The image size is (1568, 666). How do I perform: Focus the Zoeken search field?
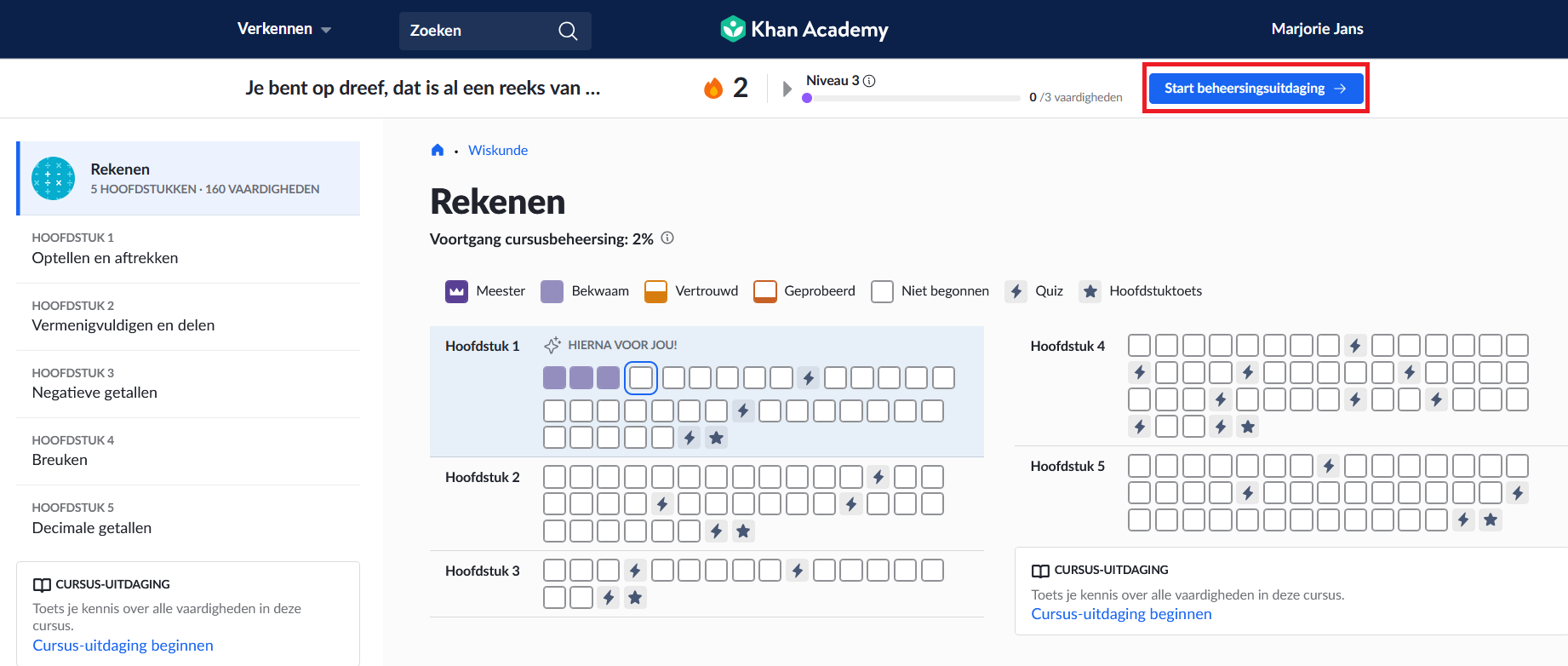495,31
